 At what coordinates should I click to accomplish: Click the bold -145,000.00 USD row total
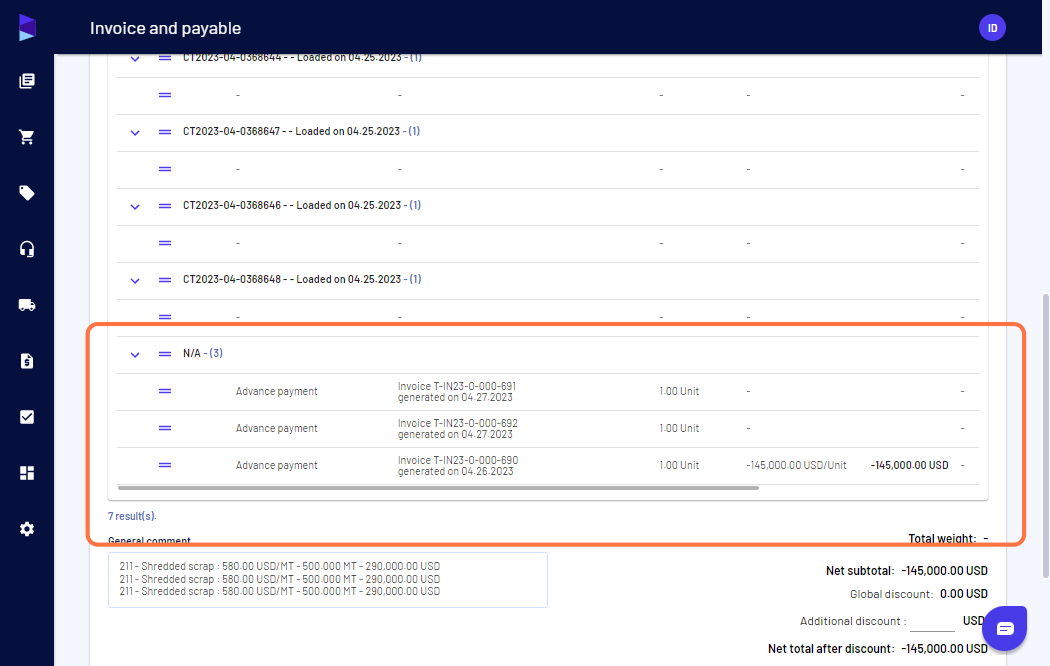pos(909,465)
